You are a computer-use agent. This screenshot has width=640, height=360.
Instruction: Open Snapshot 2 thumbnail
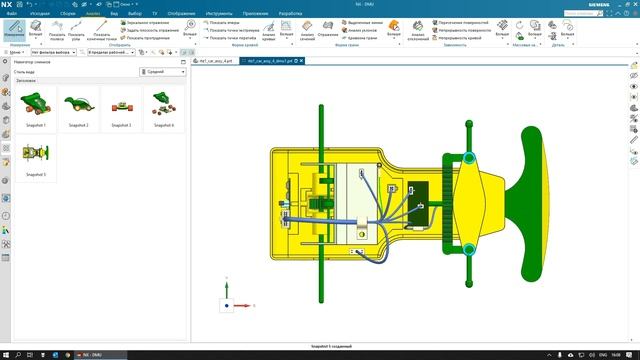(x=79, y=109)
